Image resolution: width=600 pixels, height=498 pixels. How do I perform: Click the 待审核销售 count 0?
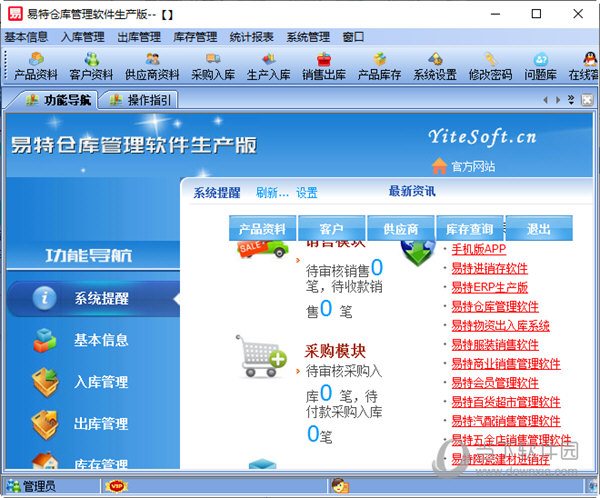[x=377, y=267]
